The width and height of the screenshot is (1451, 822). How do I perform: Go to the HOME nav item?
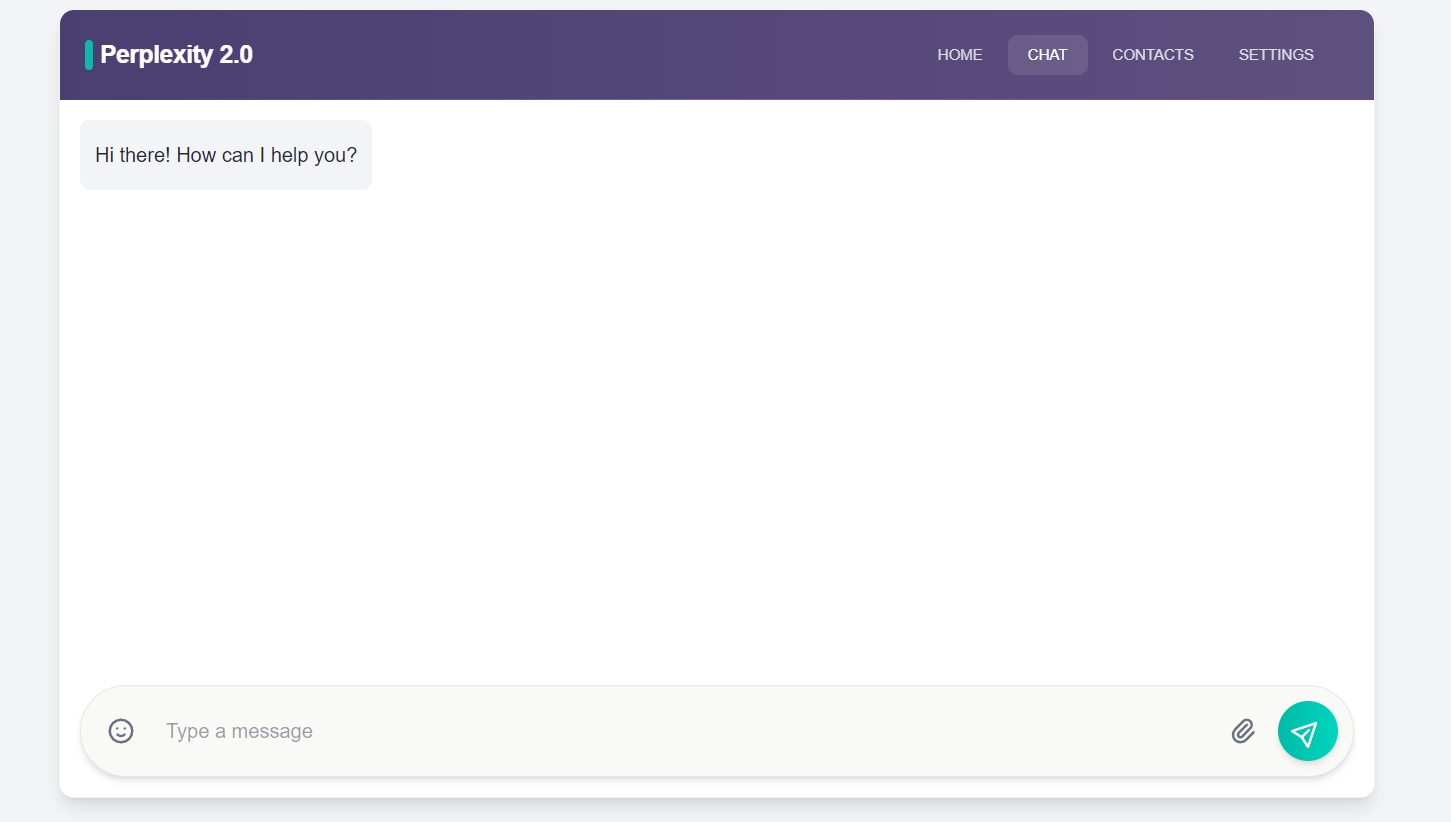pos(959,55)
